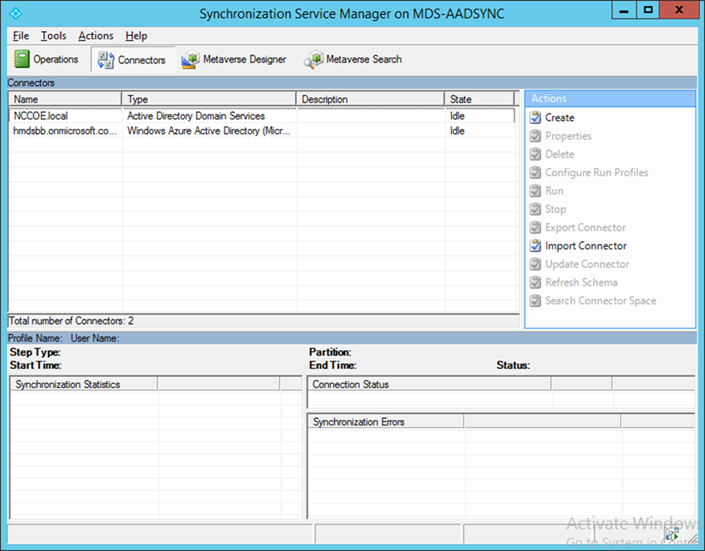Open the File menu
This screenshot has width=705, height=551.
[21, 36]
